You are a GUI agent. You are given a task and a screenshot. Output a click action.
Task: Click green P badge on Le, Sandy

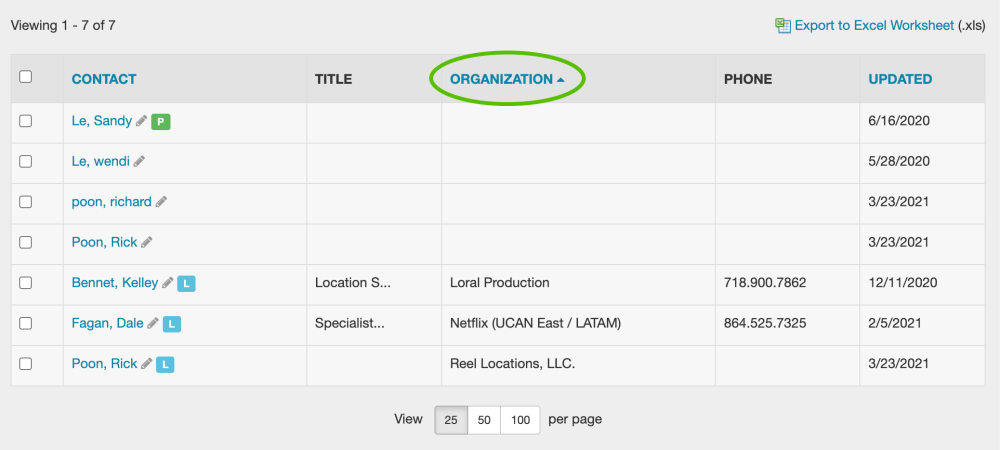161,122
